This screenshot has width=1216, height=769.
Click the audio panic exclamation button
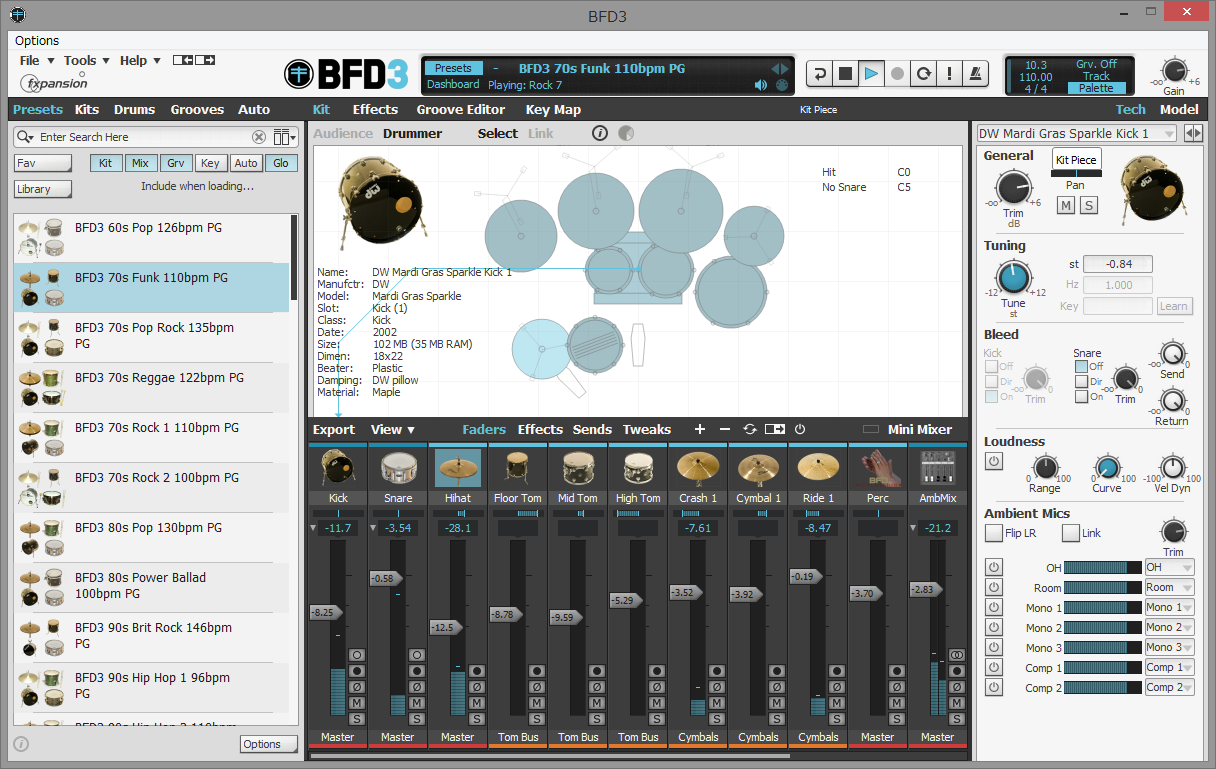point(949,73)
